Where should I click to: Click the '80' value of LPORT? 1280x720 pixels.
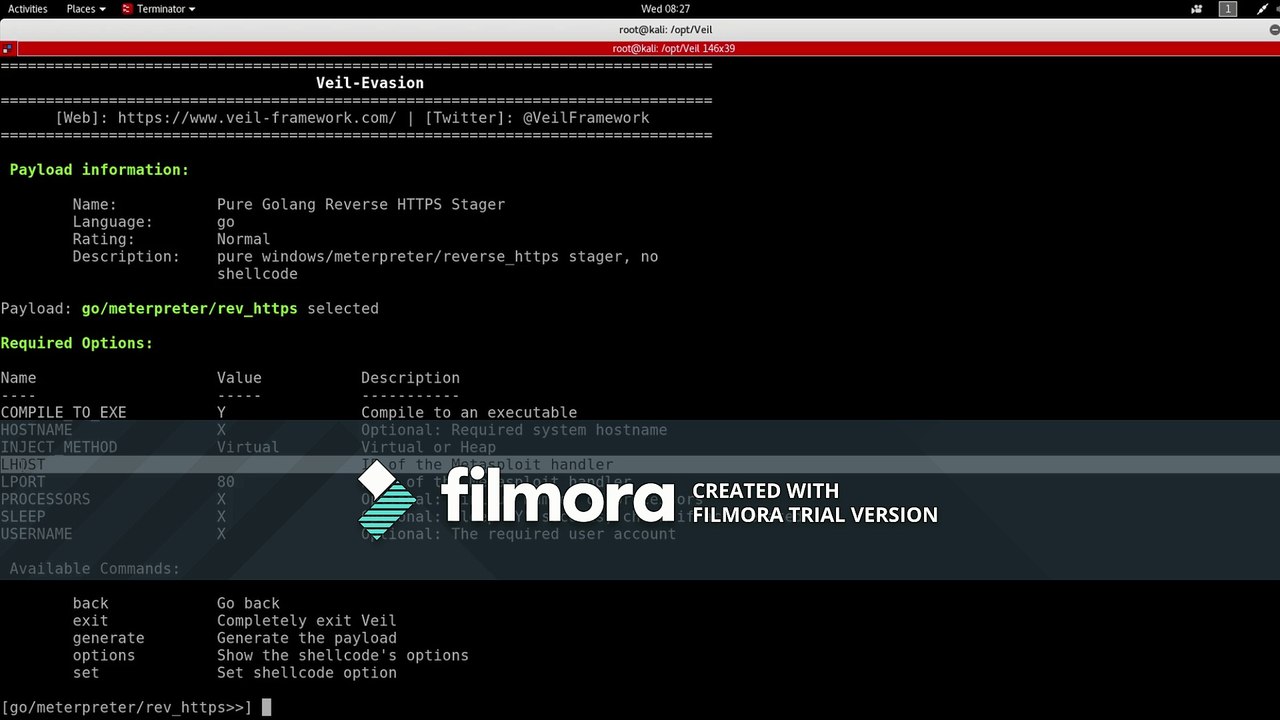pos(226,482)
